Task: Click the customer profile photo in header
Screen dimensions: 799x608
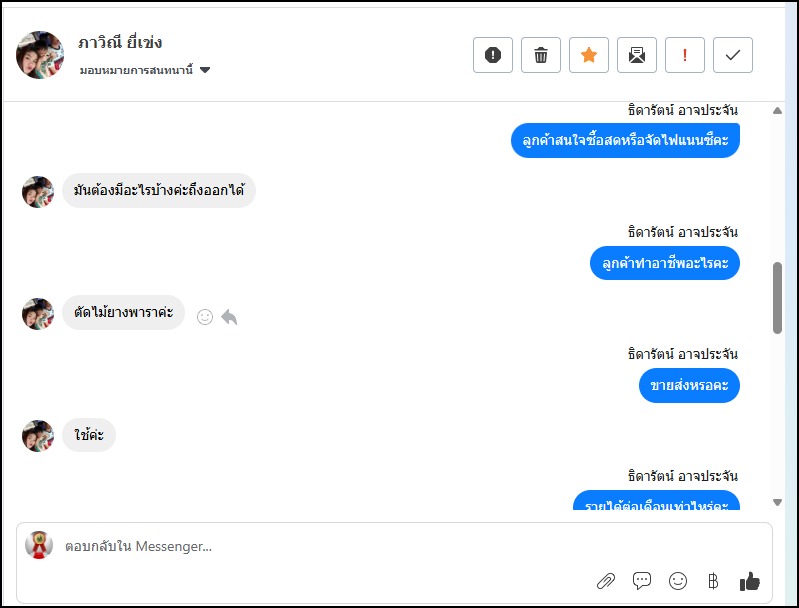Action: [40, 55]
